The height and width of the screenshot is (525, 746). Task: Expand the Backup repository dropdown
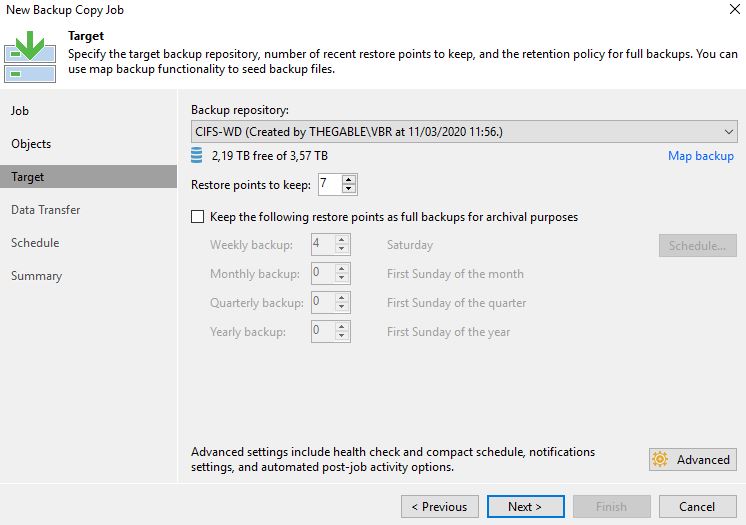click(728, 132)
